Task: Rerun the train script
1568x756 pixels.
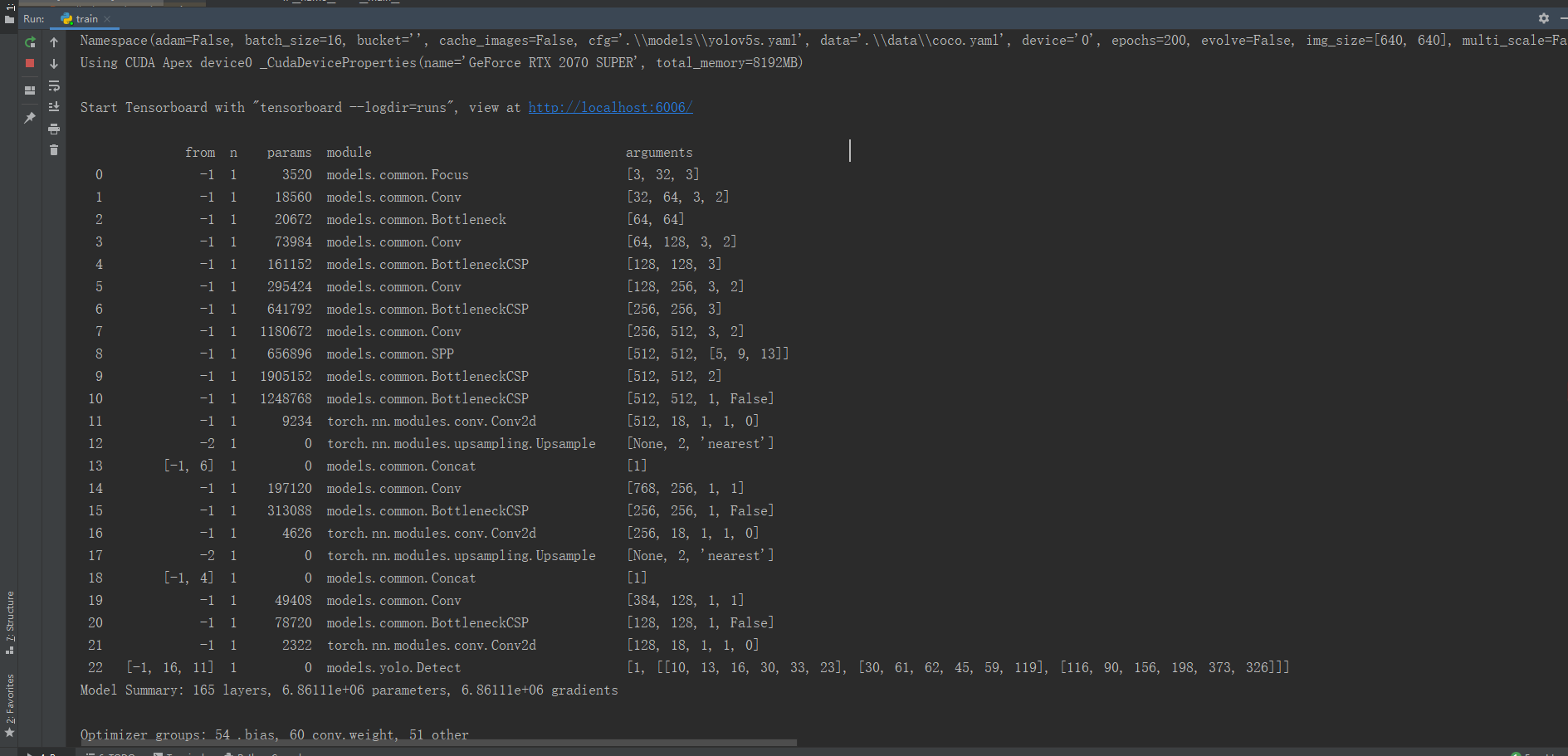Action: coord(30,41)
